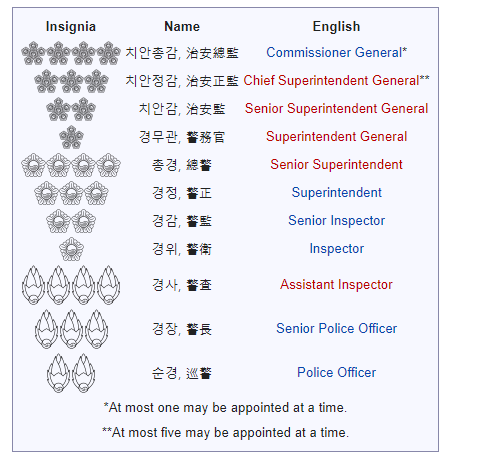This screenshot has width=488, height=461.
Task: Click the three leaf buds Senior Police Officer insignia
Action: tap(71, 329)
